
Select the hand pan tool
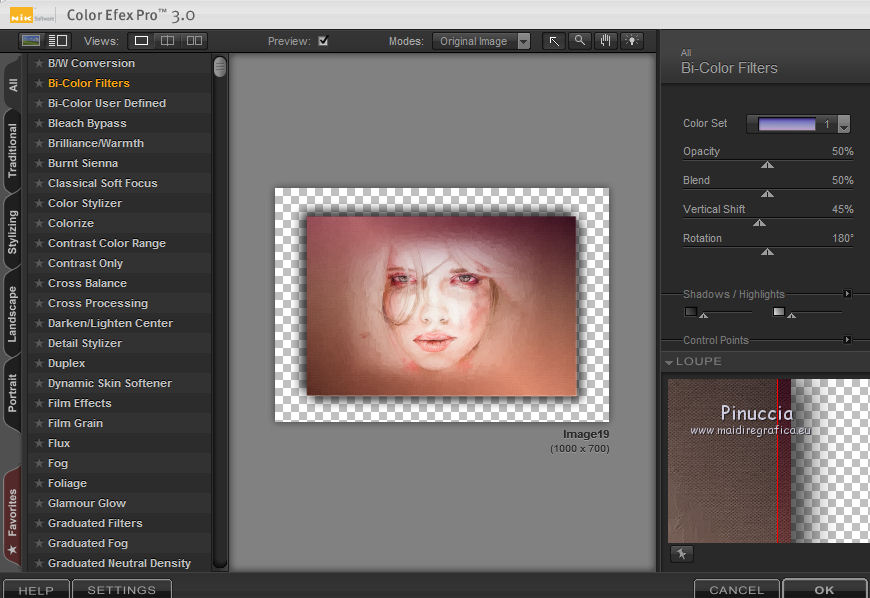[x=606, y=41]
